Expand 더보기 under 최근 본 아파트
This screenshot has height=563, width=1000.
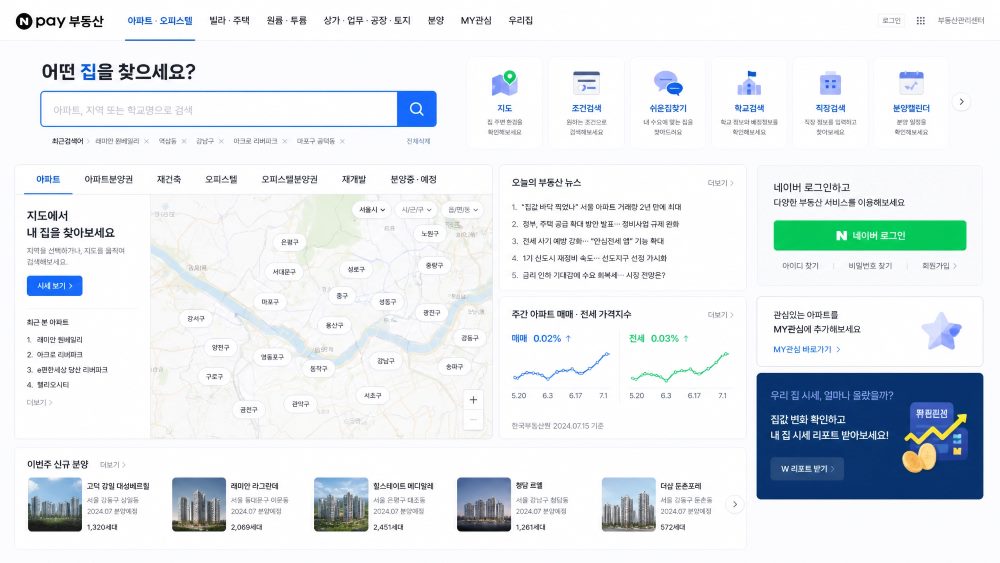(40, 402)
